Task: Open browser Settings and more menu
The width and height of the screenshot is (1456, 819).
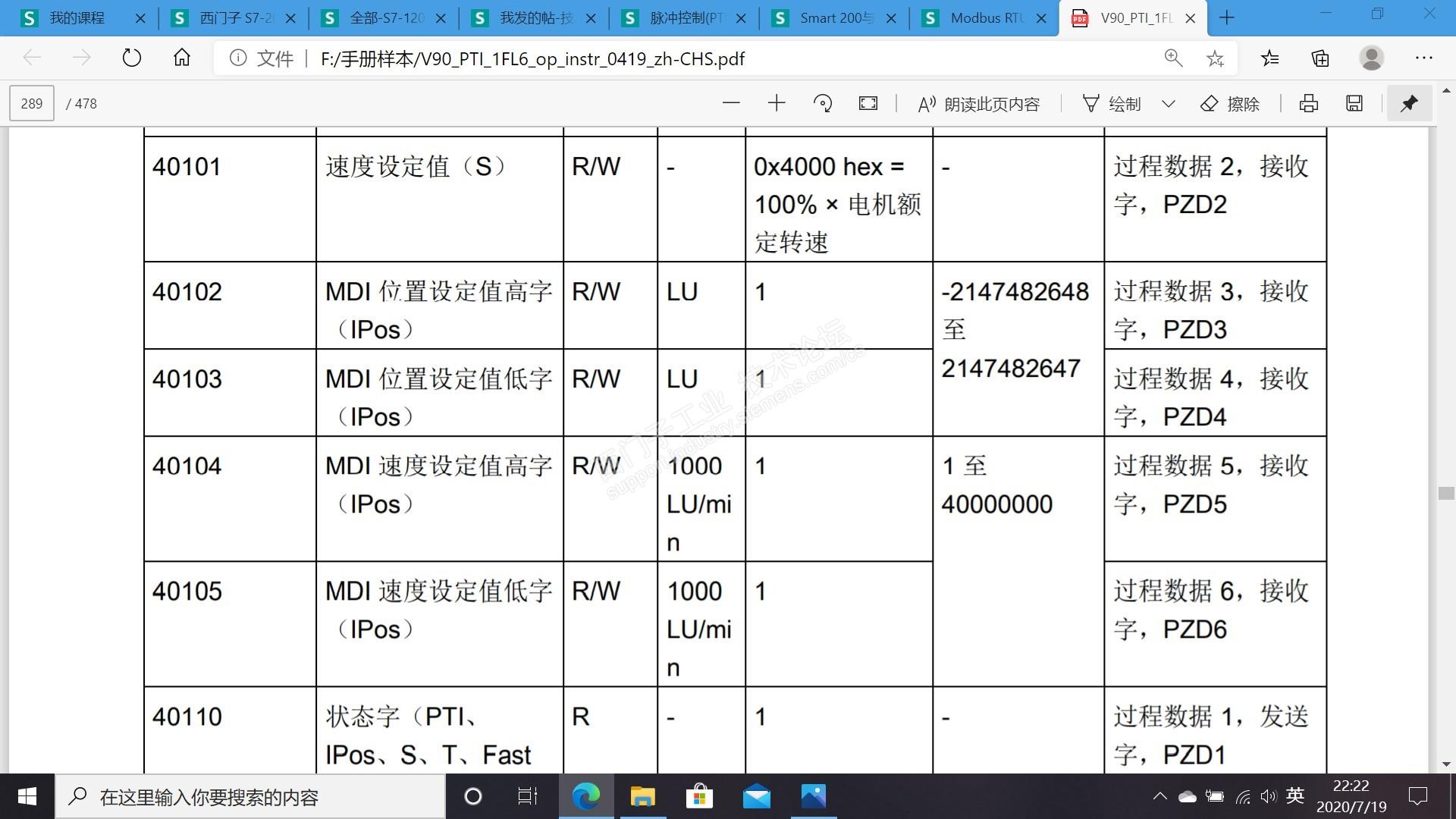Action: pyautogui.click(x=1423, y=58)
